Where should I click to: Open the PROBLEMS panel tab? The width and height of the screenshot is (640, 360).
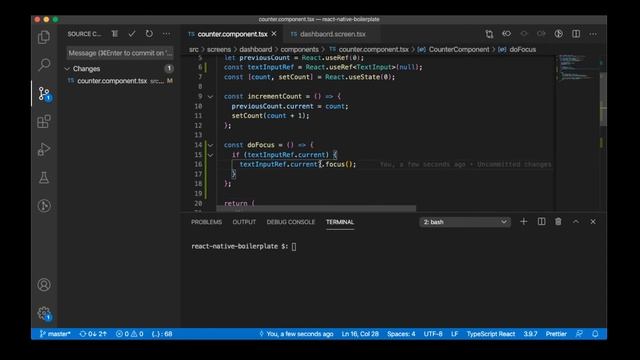[x=207, y=222]
